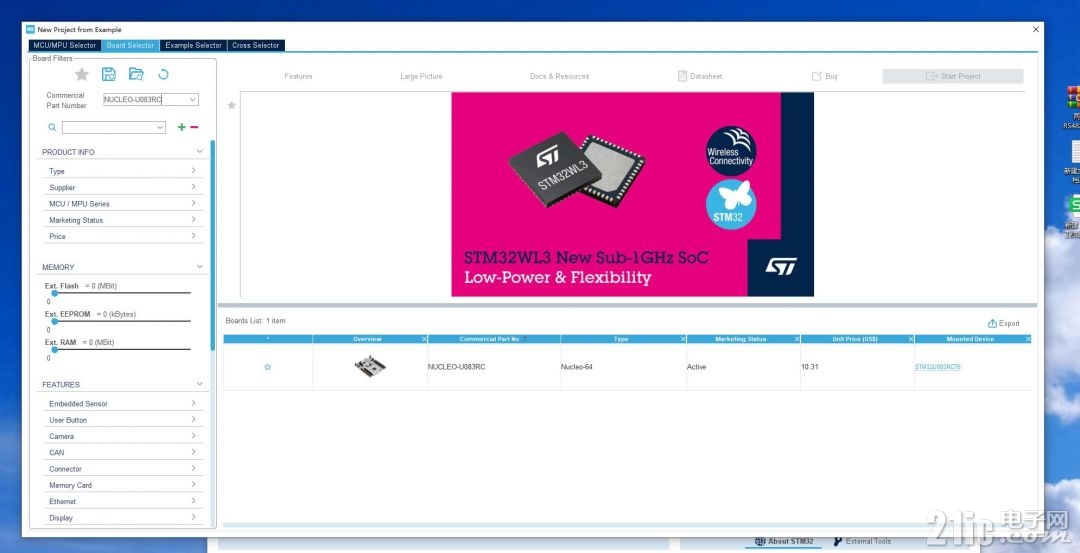This screenshot has width=1080, height=553.
Task: Switch to the Board Selector tab
Action: (x=130, y=45)
